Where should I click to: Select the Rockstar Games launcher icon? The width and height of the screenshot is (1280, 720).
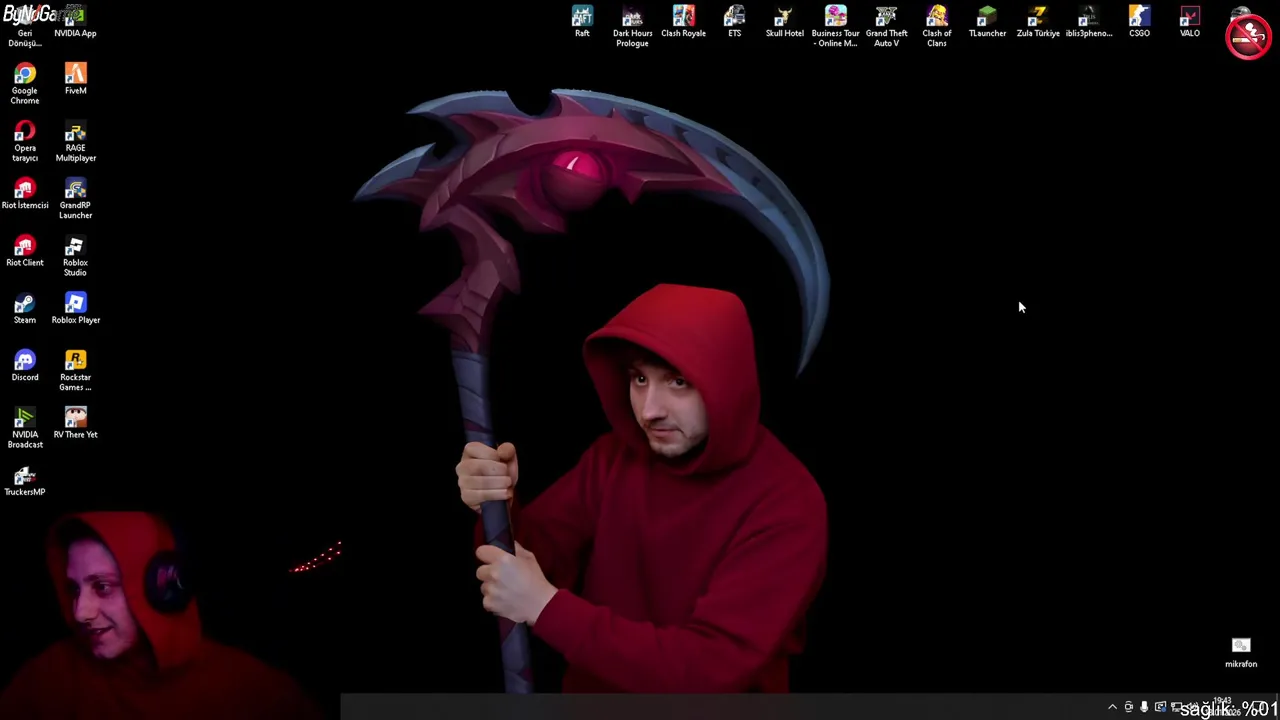coord(75,370)
